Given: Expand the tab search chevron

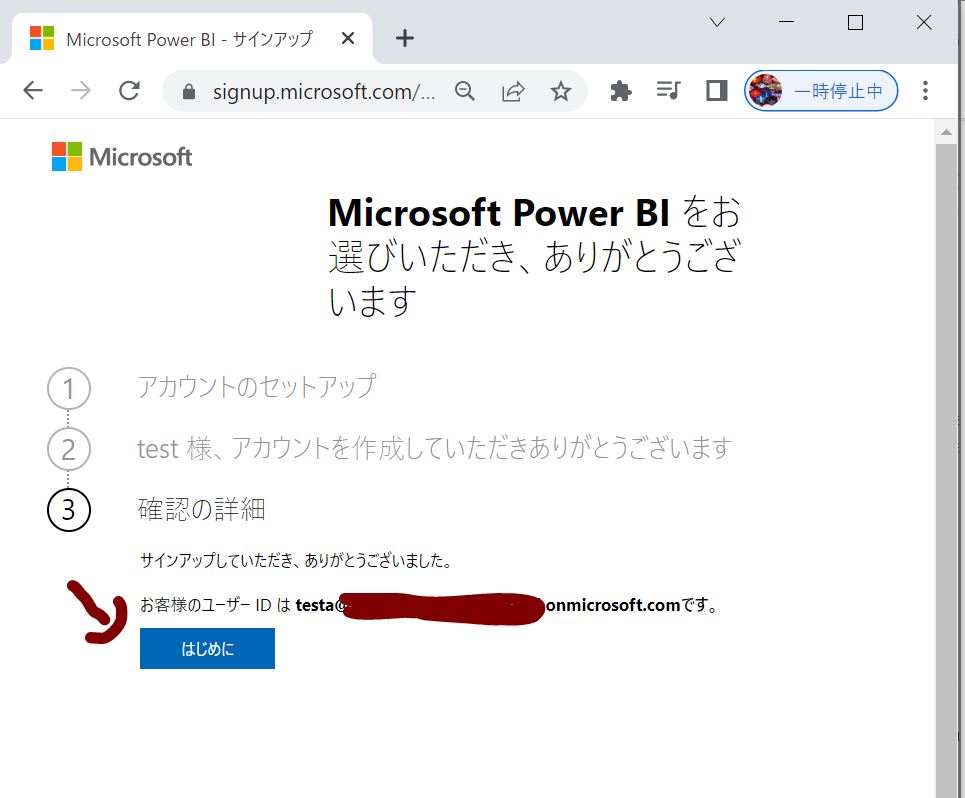Looking at the screenshot, I should tap(717, 23).
